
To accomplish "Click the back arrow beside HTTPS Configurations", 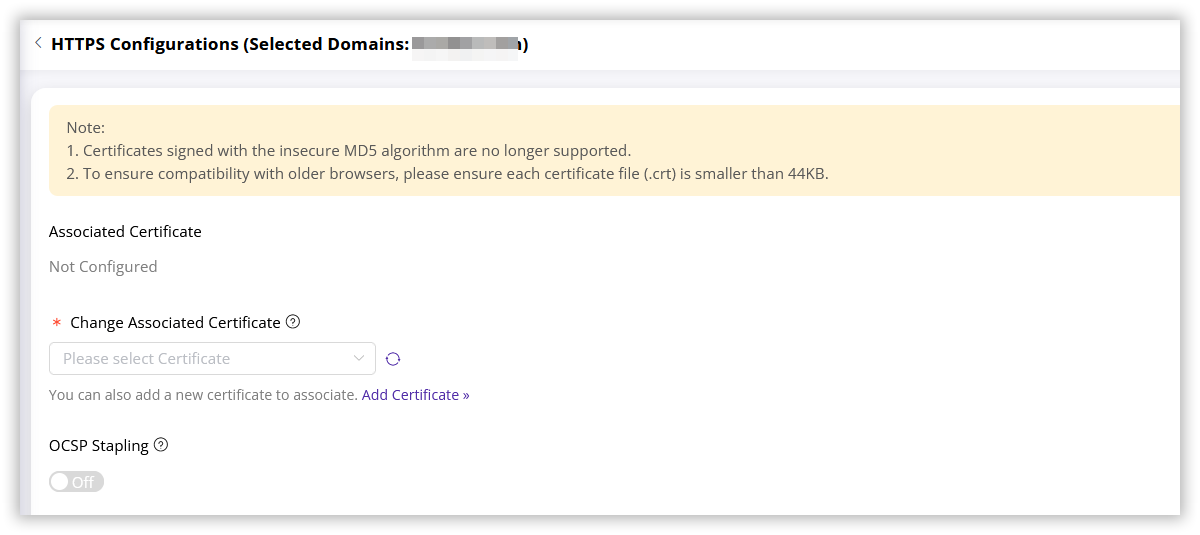I will coord(38,43).
